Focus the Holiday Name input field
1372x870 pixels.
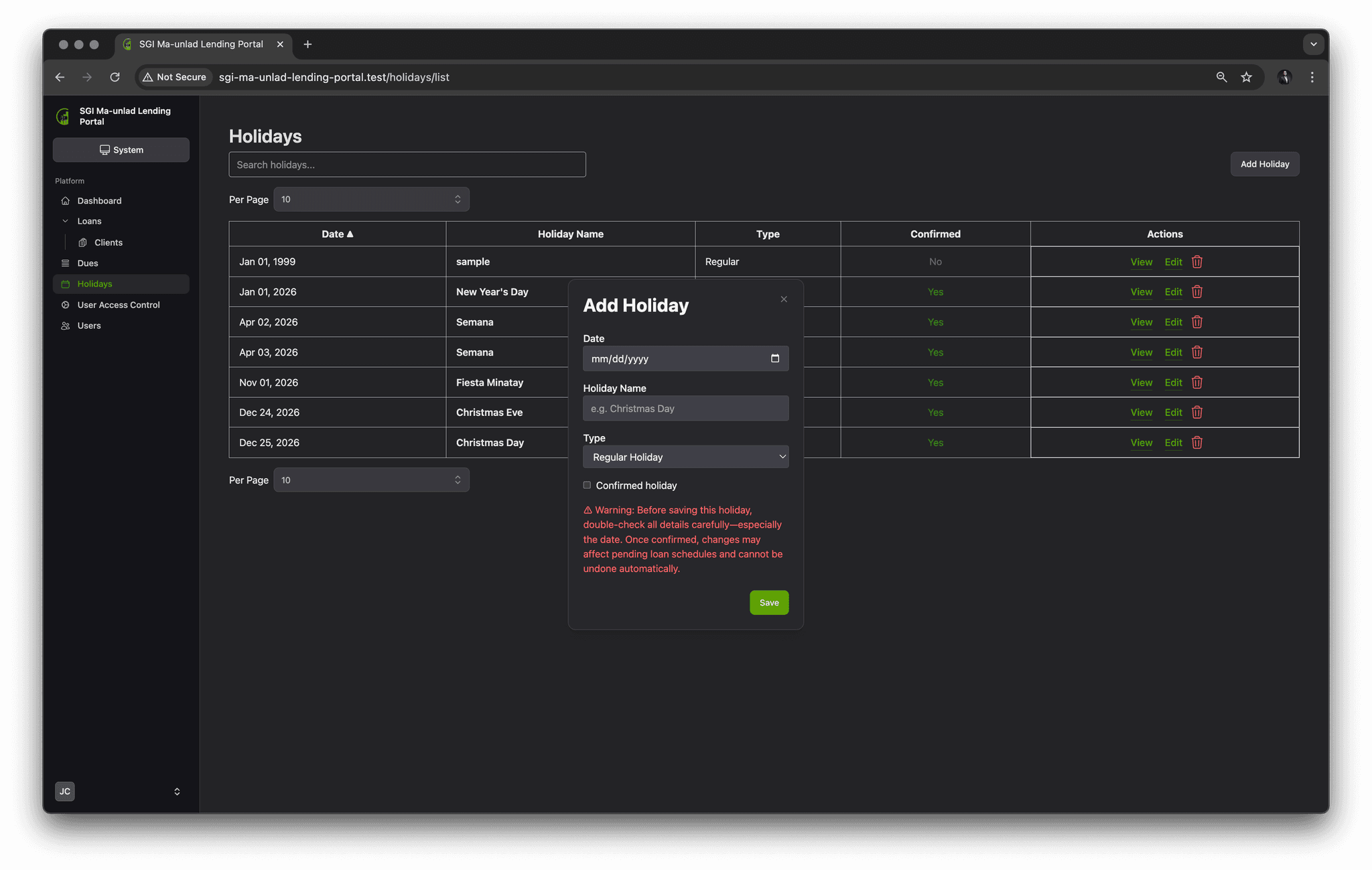pyautogui.click(x=685, y=408)
